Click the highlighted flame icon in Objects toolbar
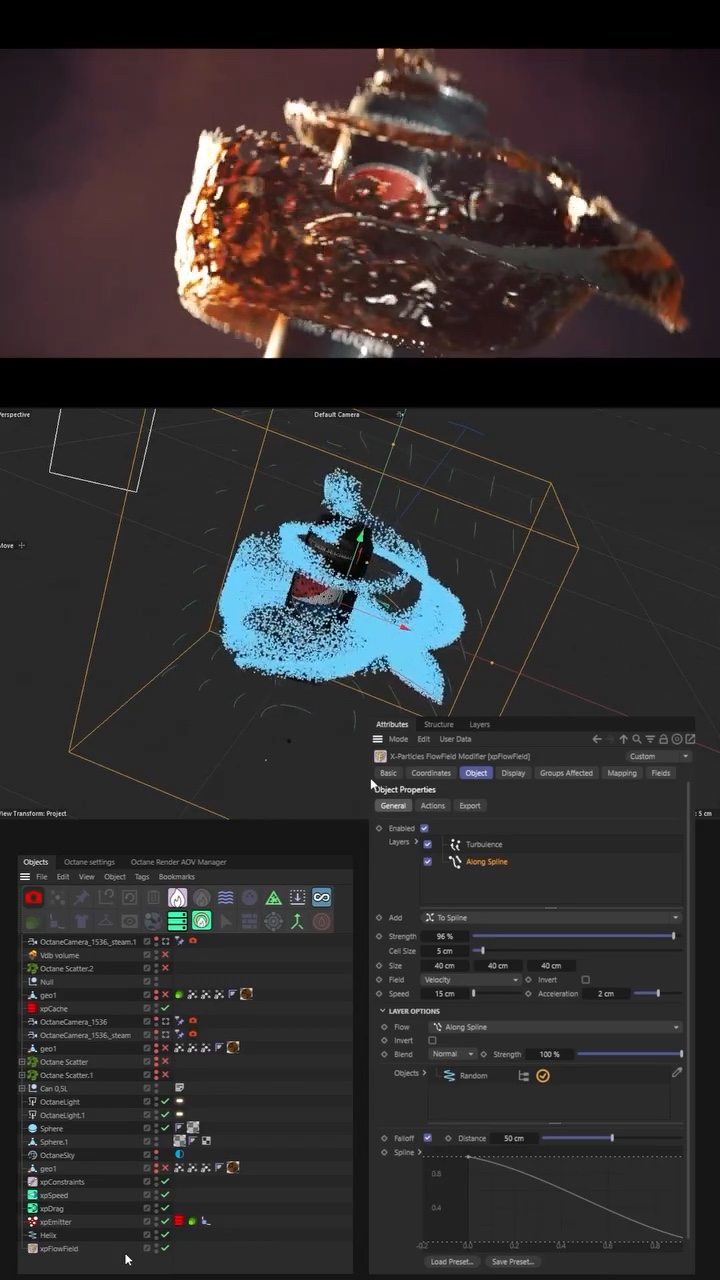Screen dimensions: 720x1280 177,898
